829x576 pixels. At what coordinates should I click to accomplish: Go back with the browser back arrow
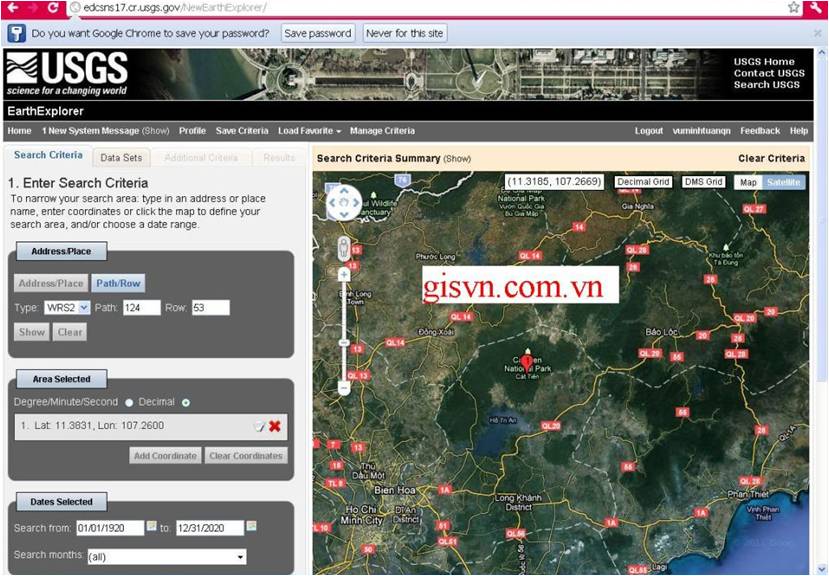point(13,7)
